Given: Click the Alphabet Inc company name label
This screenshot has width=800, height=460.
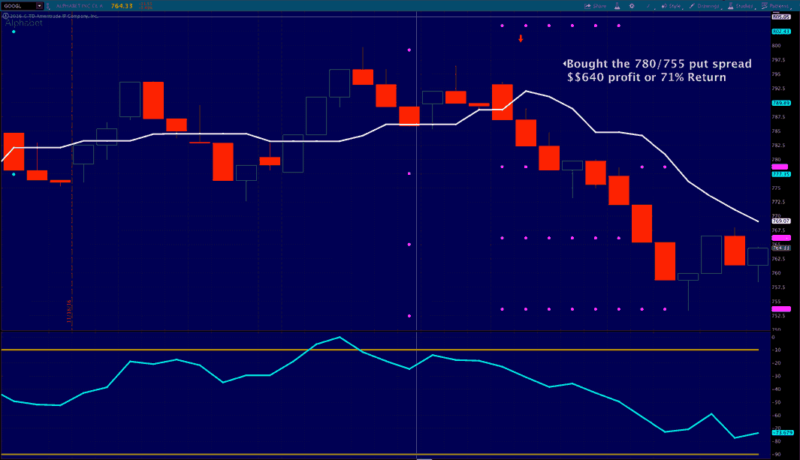Looking at the screenshot, I should coord(79,6).
